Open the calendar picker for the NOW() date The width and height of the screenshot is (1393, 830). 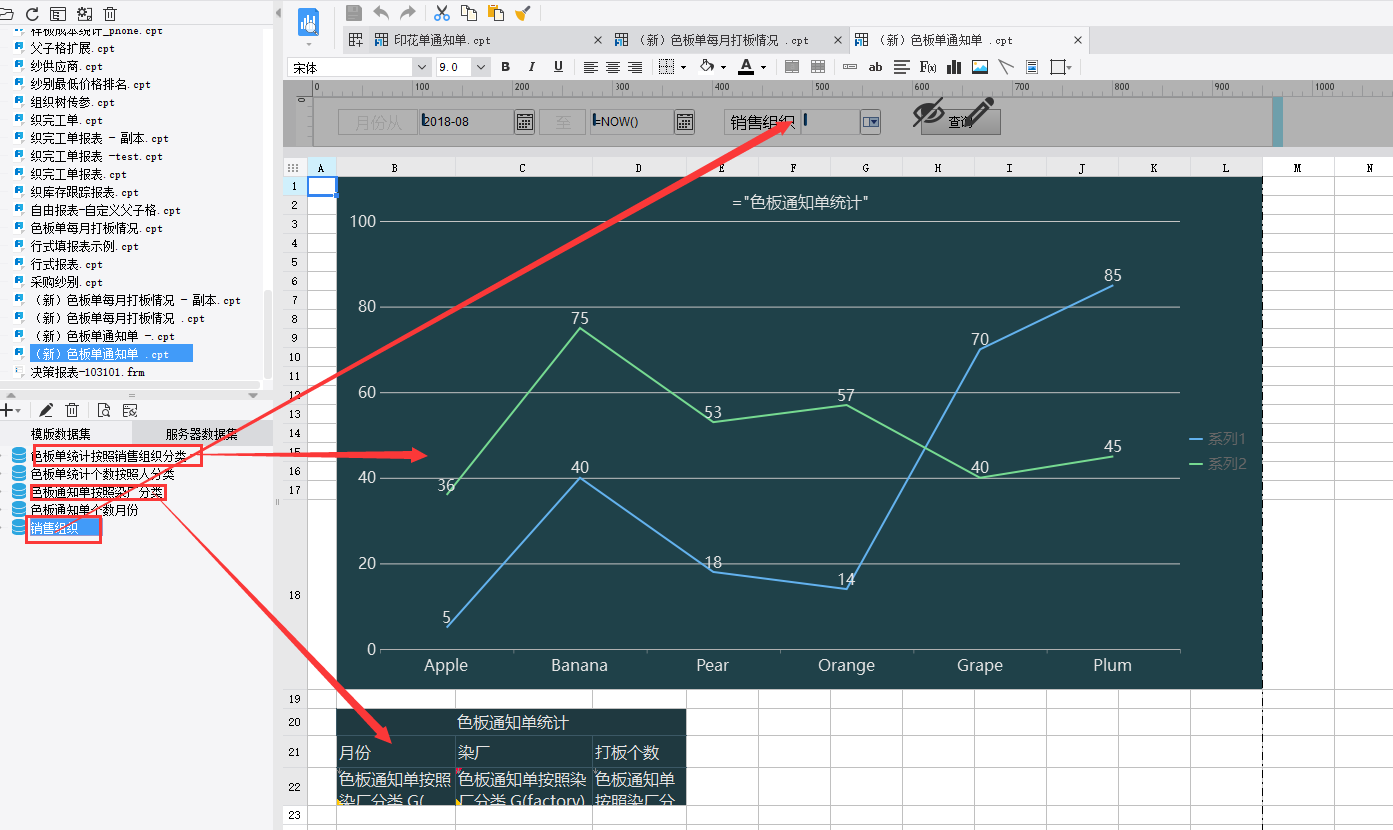tap(684, 122)
